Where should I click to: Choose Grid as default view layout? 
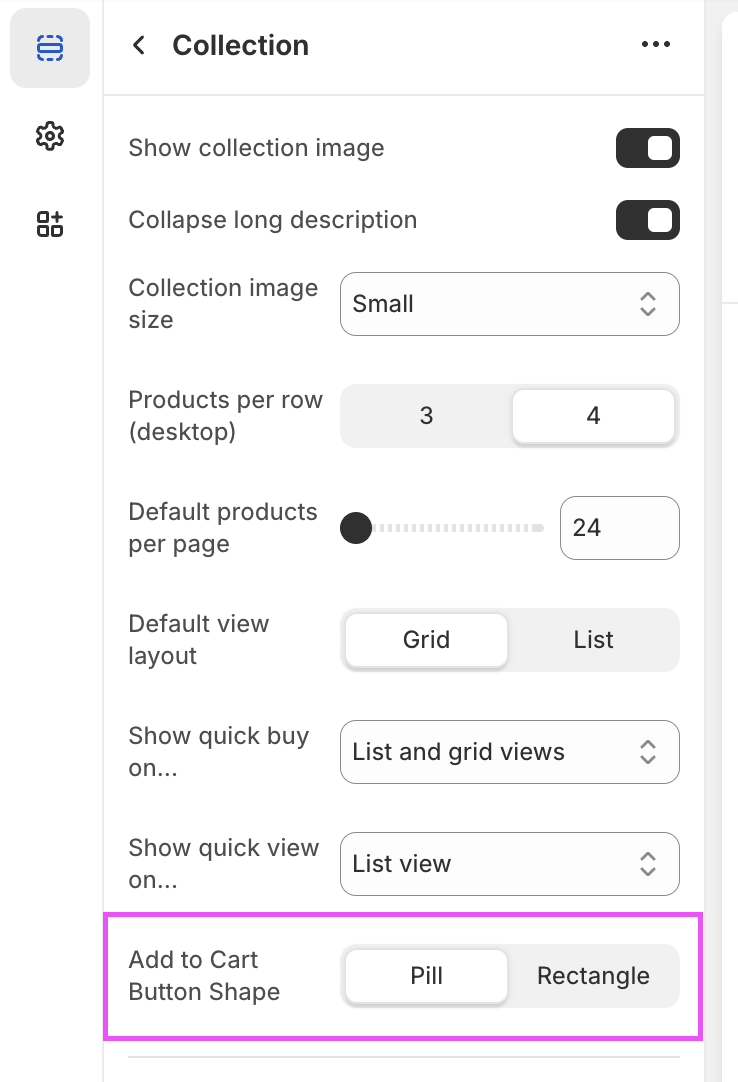pyautogui.click(x=426, y=640)
